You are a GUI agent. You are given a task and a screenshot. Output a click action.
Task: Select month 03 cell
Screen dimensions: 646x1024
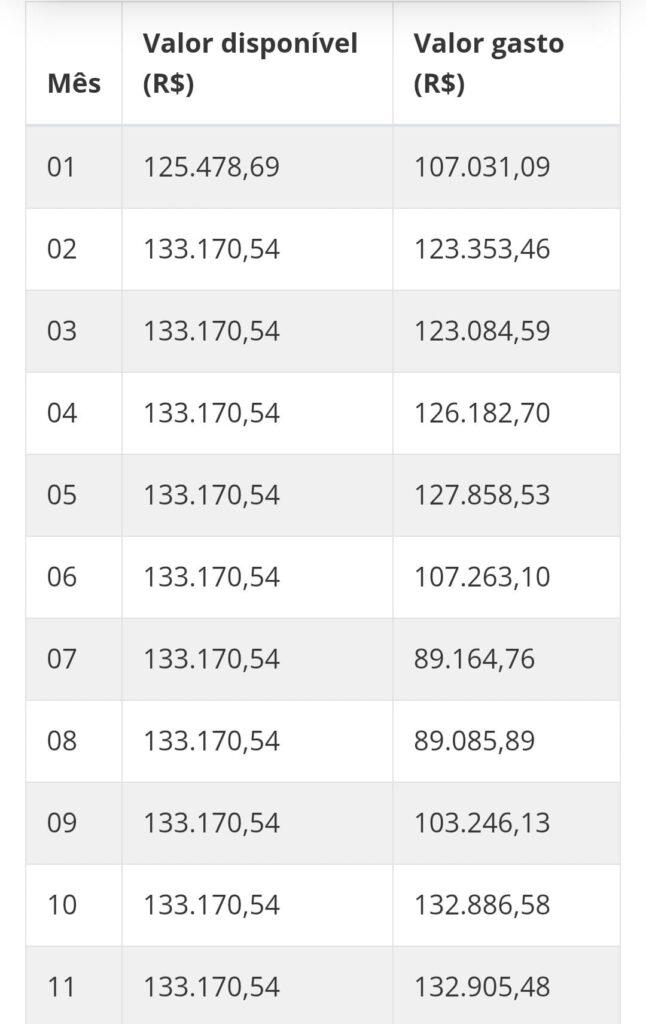(61, 330)
